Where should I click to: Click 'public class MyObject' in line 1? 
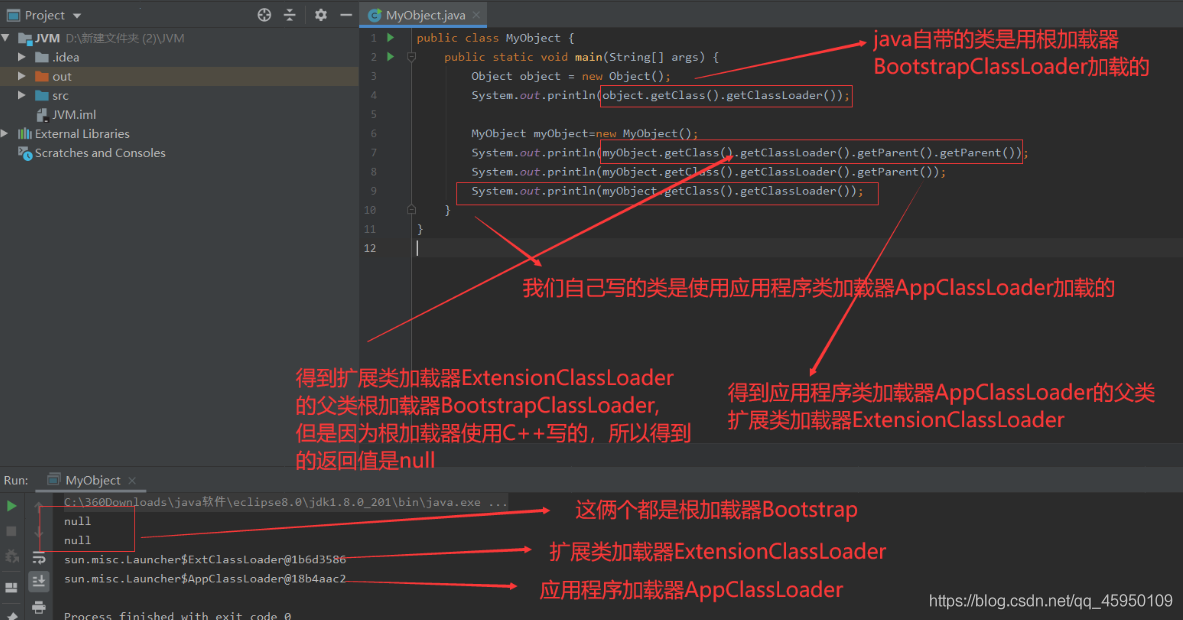coord(488,38)
